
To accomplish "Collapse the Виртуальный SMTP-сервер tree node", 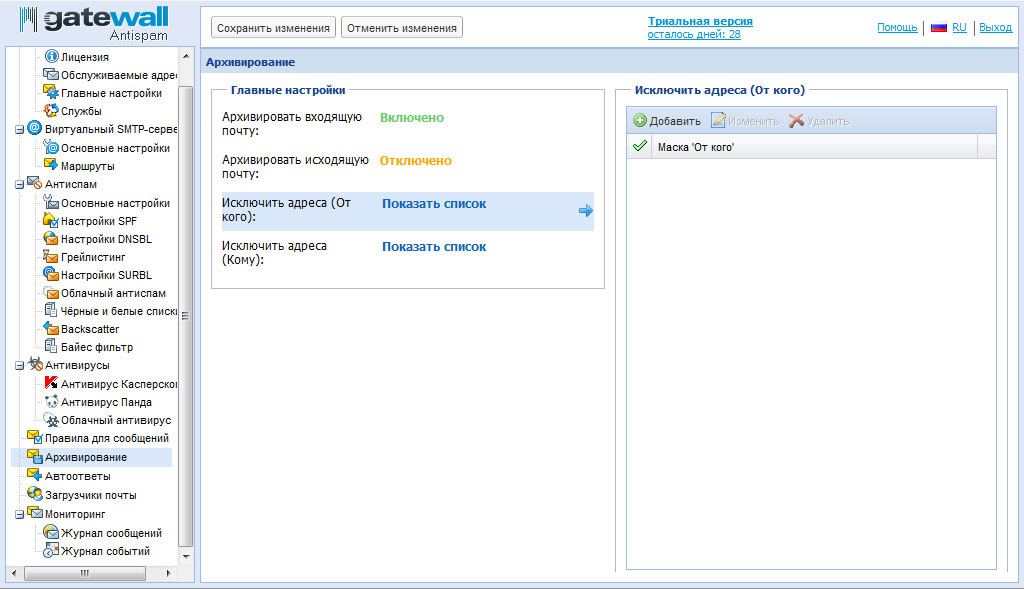I will [20, 130].
